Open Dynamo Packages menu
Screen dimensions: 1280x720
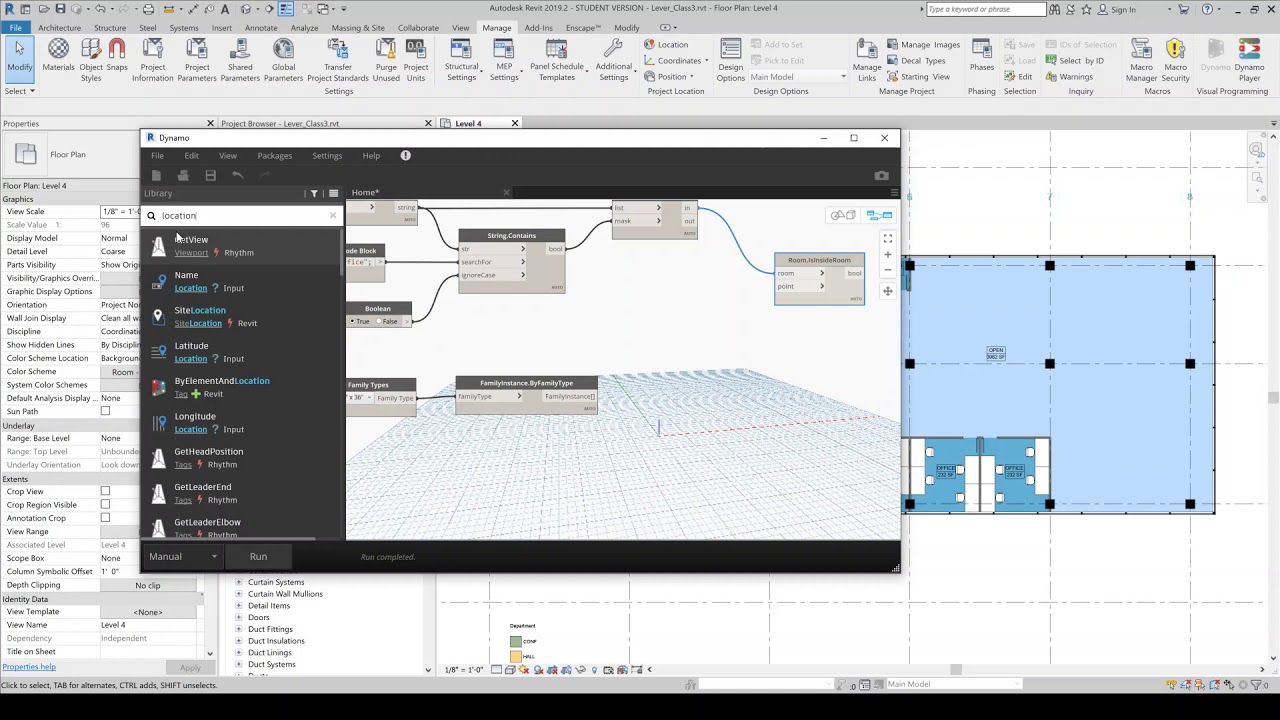tap(274, 156)
